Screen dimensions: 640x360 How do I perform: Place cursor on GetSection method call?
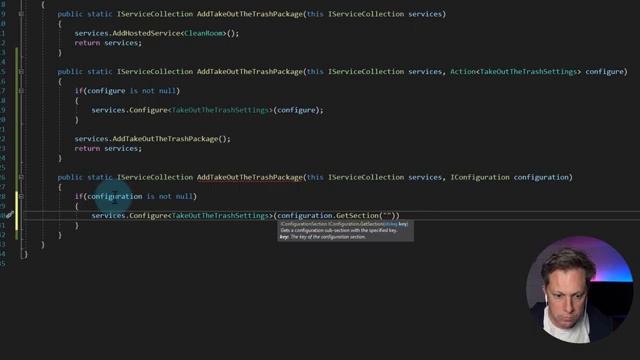[x=357, y=216]
